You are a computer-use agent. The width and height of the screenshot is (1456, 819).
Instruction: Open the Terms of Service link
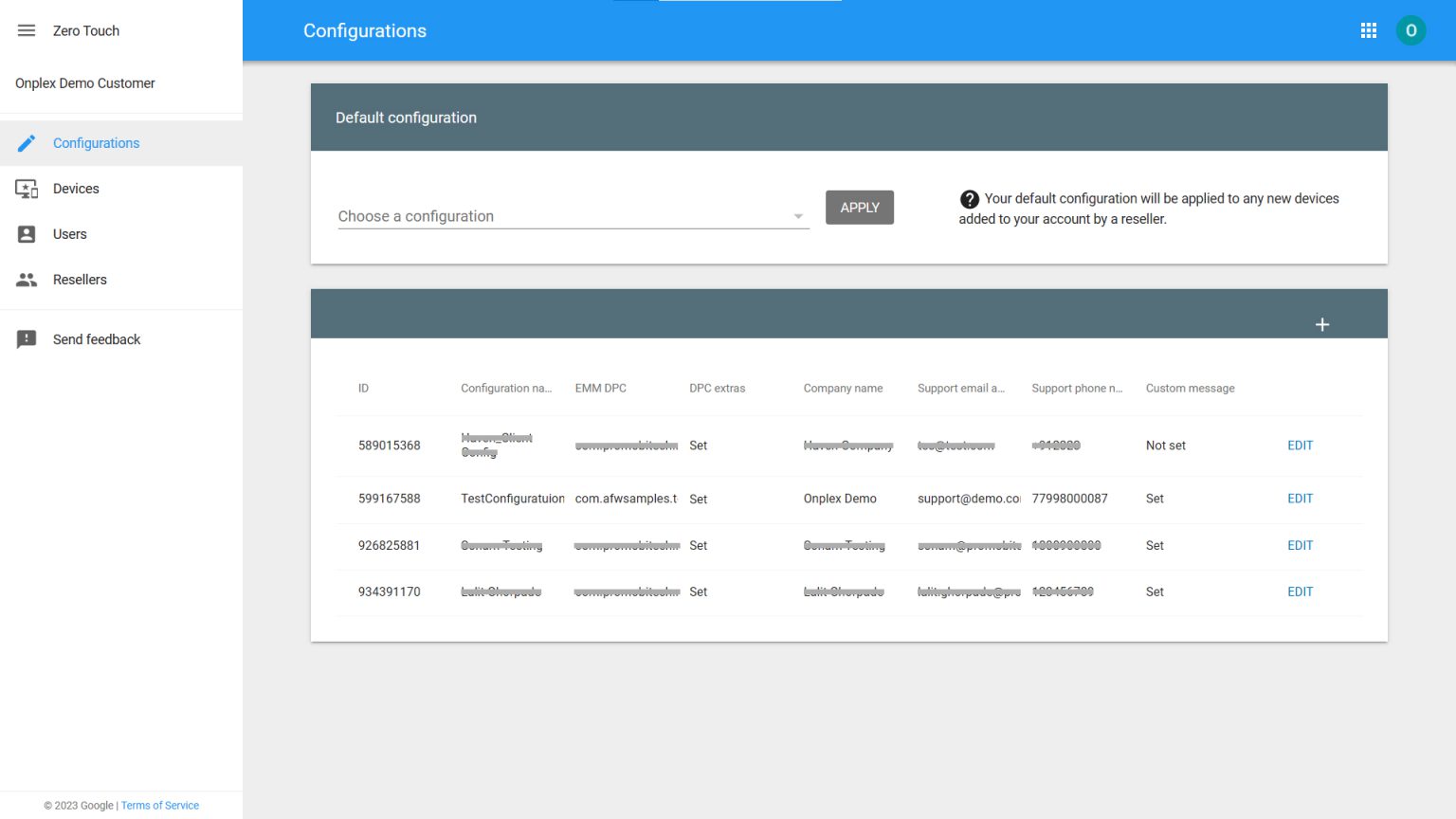click(159, 805)
